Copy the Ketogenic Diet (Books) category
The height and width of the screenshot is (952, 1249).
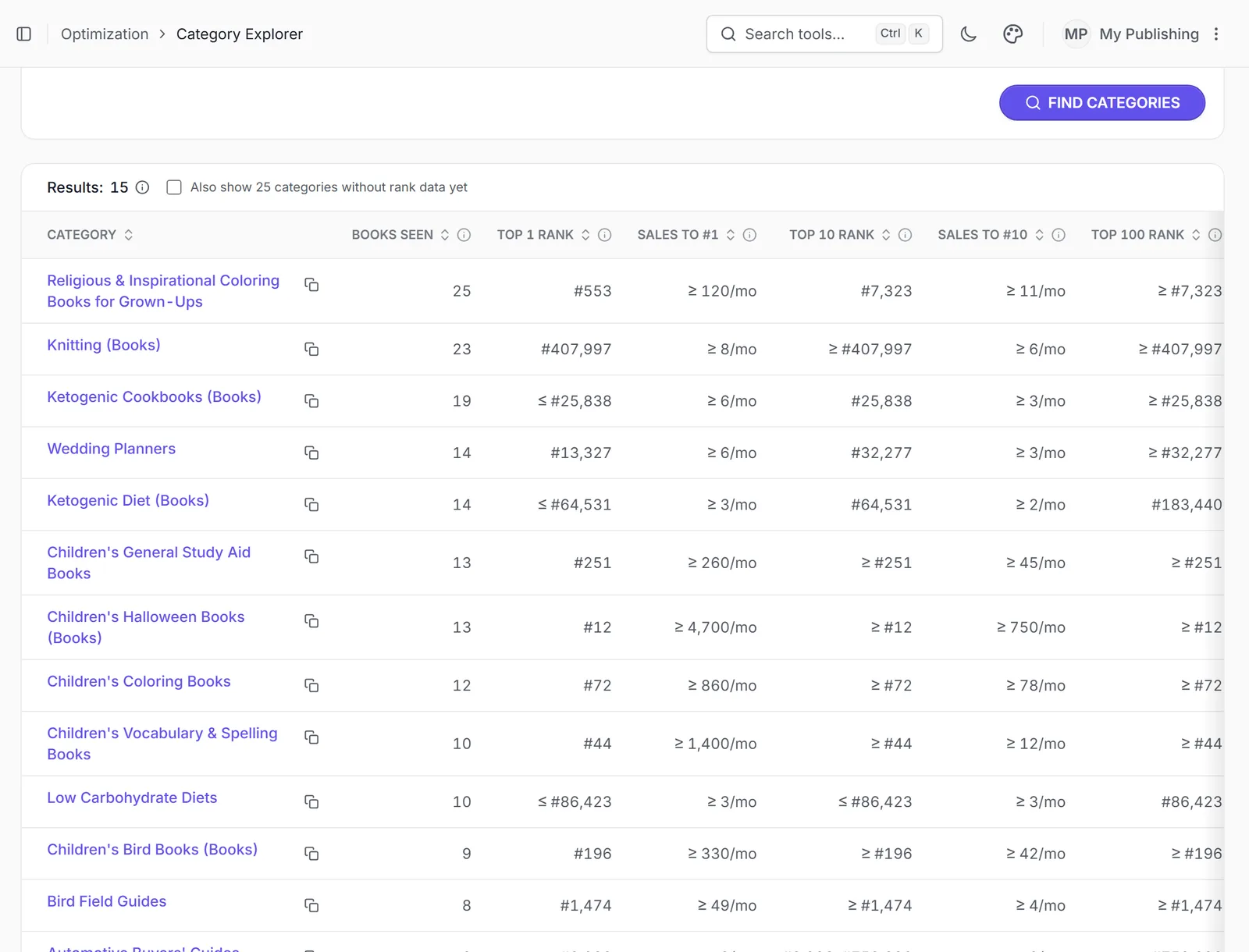point(311,505)
